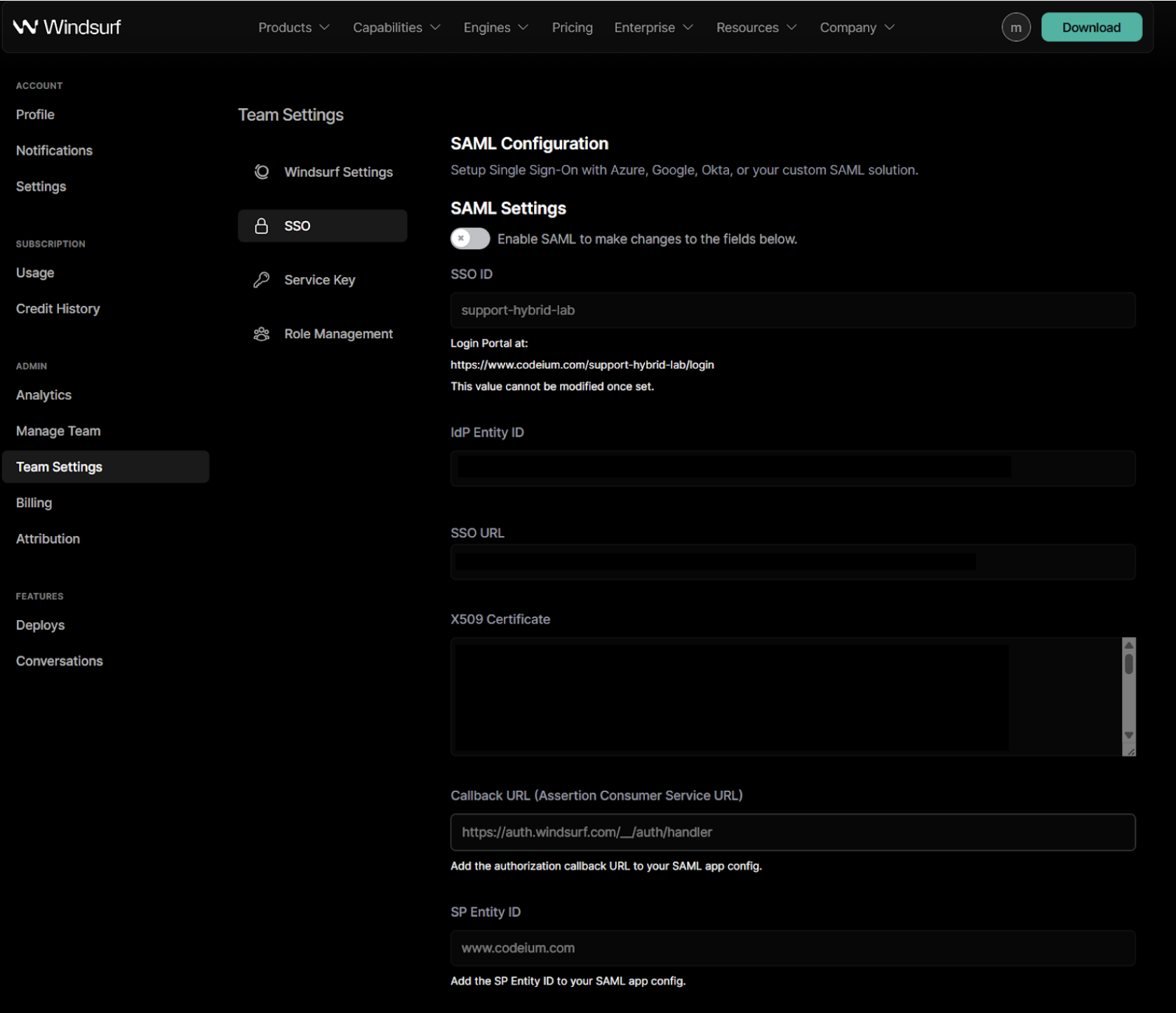Image resolution: width=1176 pixels, height=1013 pixels.
Task: Open Billing page
Action: tap(34, 503)
